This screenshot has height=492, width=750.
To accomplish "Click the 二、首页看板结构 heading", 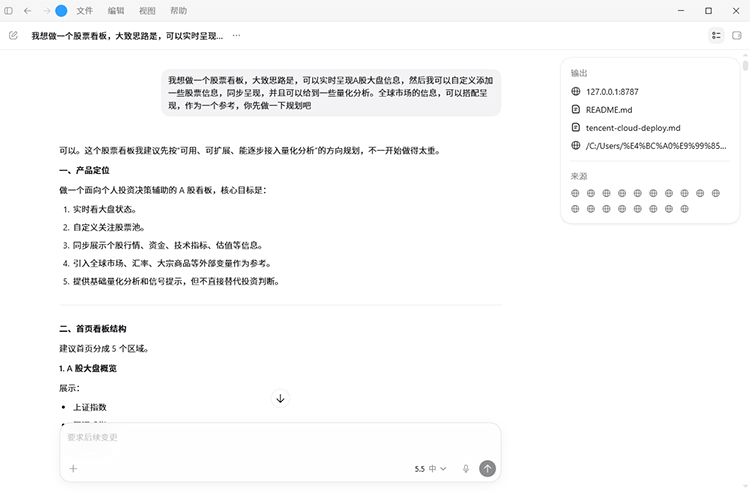I will (93, 329).
